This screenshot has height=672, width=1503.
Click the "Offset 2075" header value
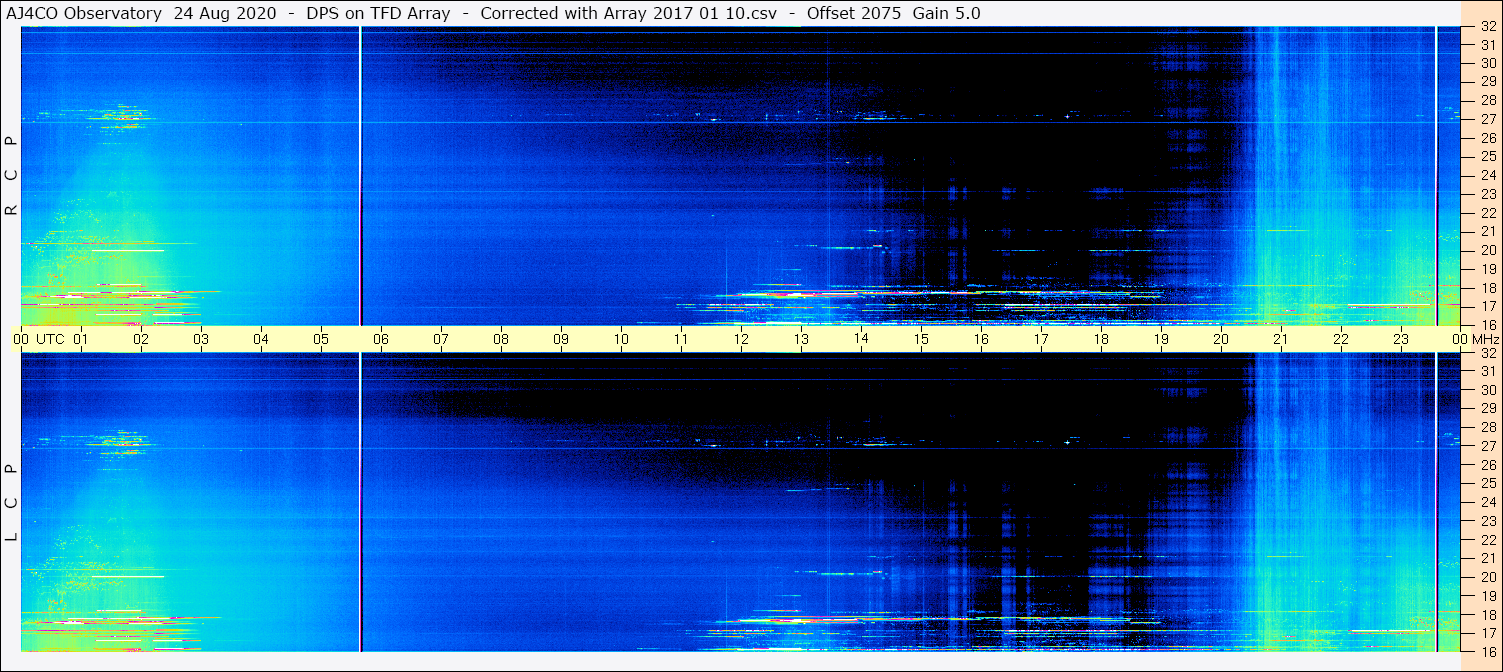pyautogui.click(x=852, y=14)
